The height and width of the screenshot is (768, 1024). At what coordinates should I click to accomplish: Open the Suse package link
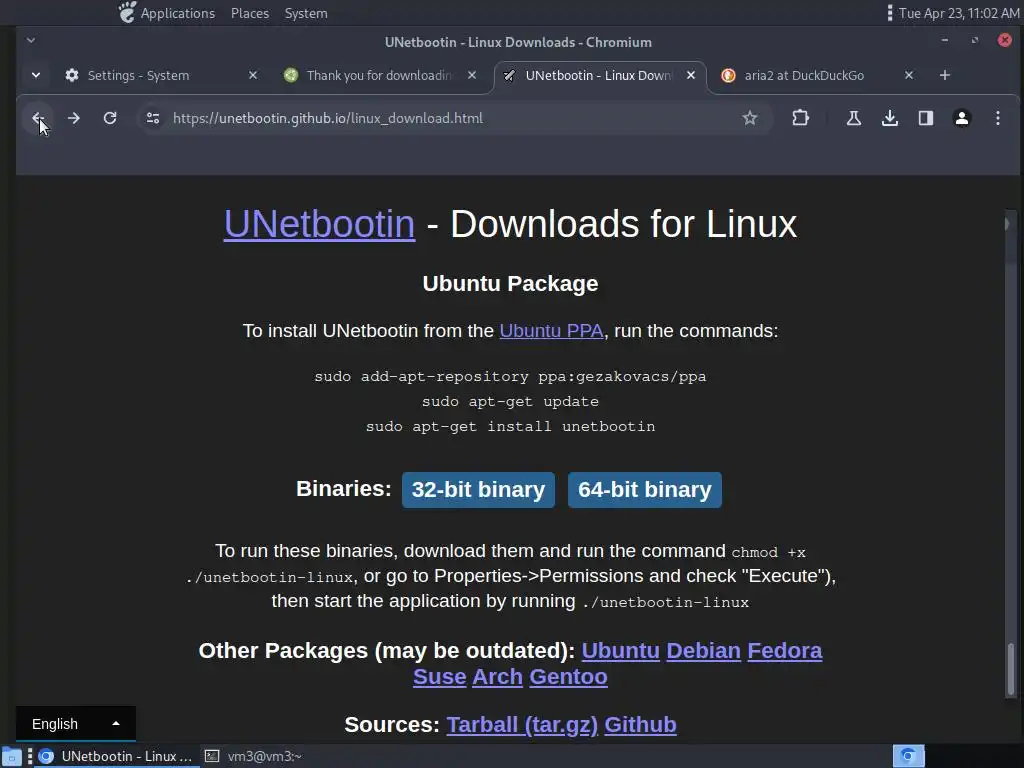pyautogui.click(x=440, y=677)
